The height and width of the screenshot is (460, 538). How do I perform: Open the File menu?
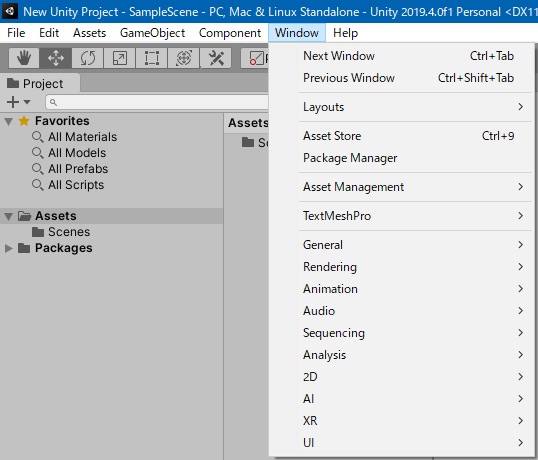pyautogui.click(x=16, y=33)
